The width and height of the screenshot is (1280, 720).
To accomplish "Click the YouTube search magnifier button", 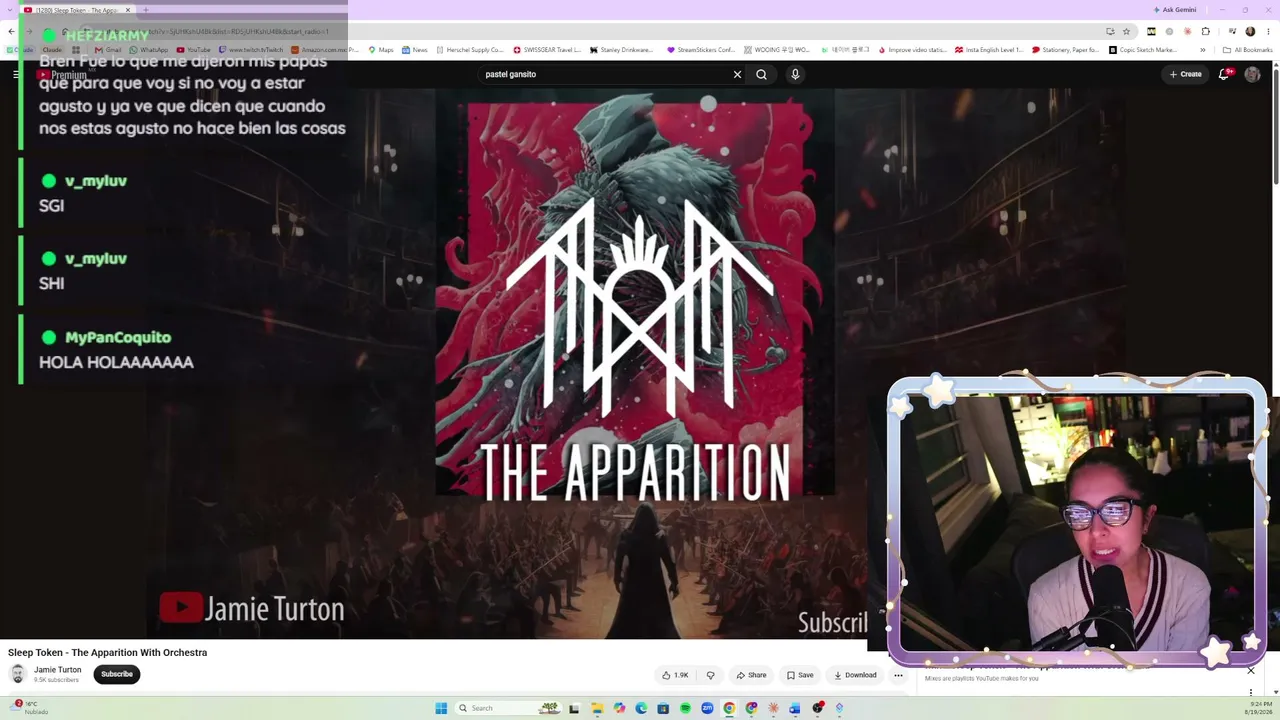I will coord(761,74).
